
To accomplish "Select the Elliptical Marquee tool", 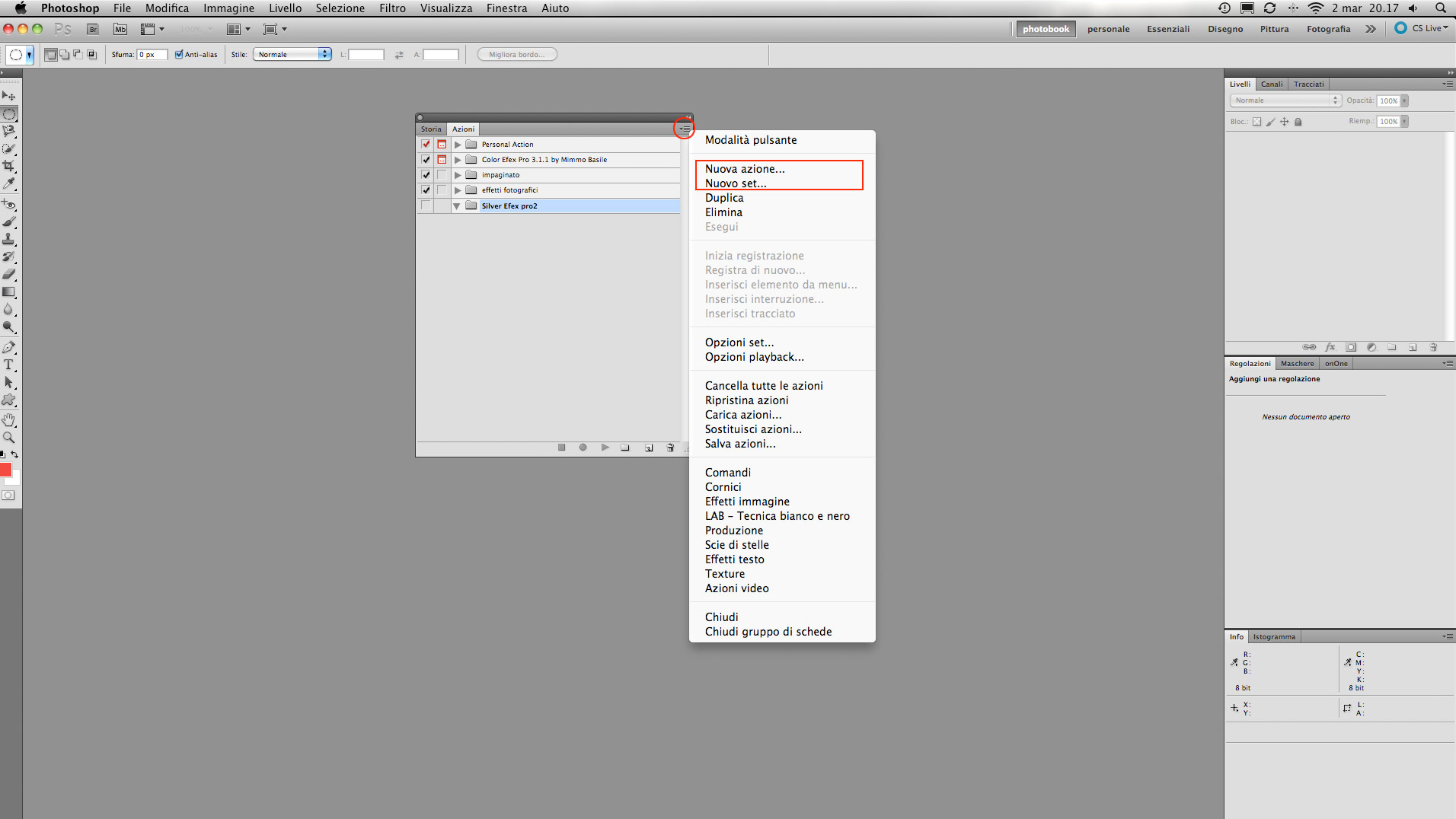I will (9, 114).
